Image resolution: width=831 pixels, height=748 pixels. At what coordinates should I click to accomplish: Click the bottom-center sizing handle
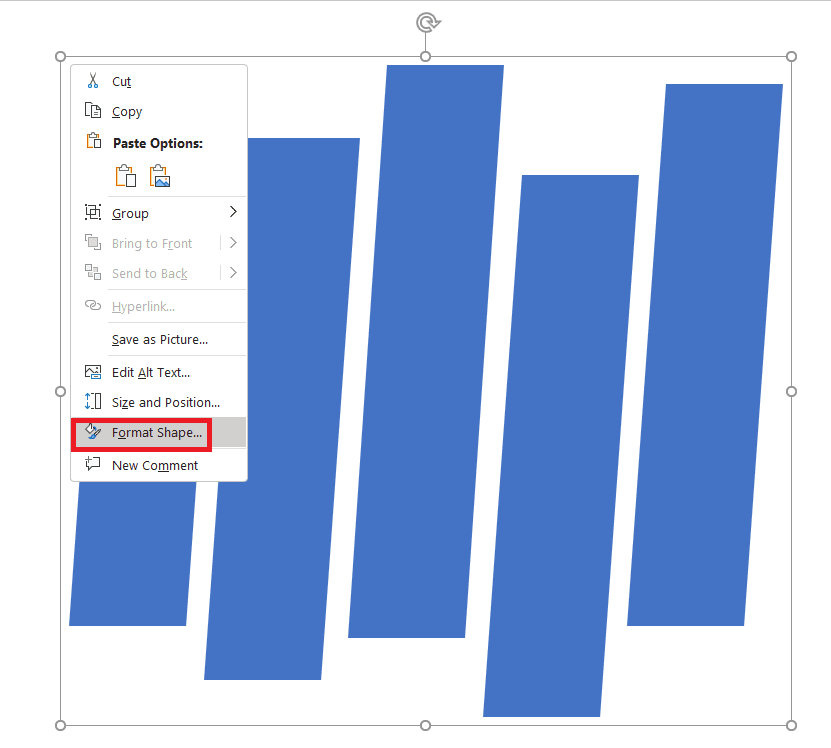pos(425,725)
